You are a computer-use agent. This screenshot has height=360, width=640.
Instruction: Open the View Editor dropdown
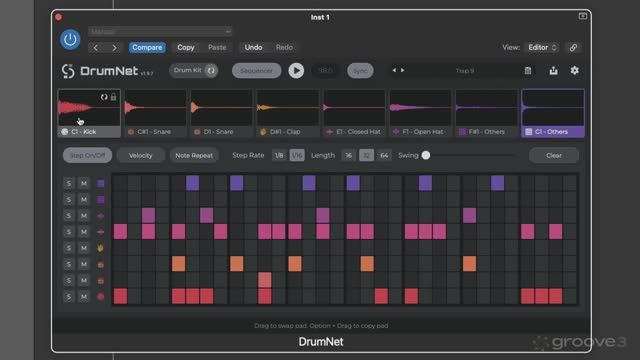point(542,47)
